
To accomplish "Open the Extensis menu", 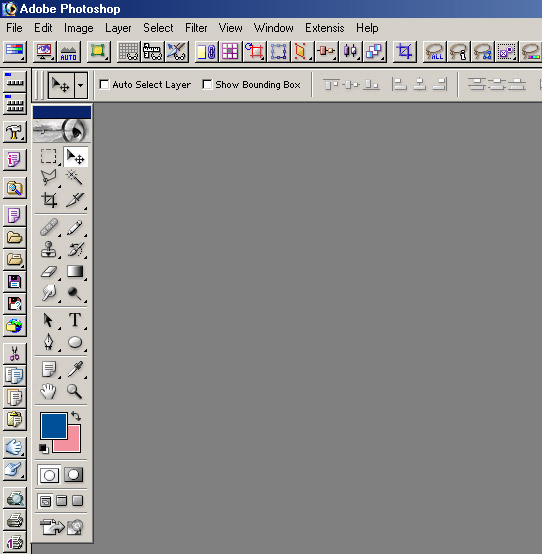I will 324,28.
